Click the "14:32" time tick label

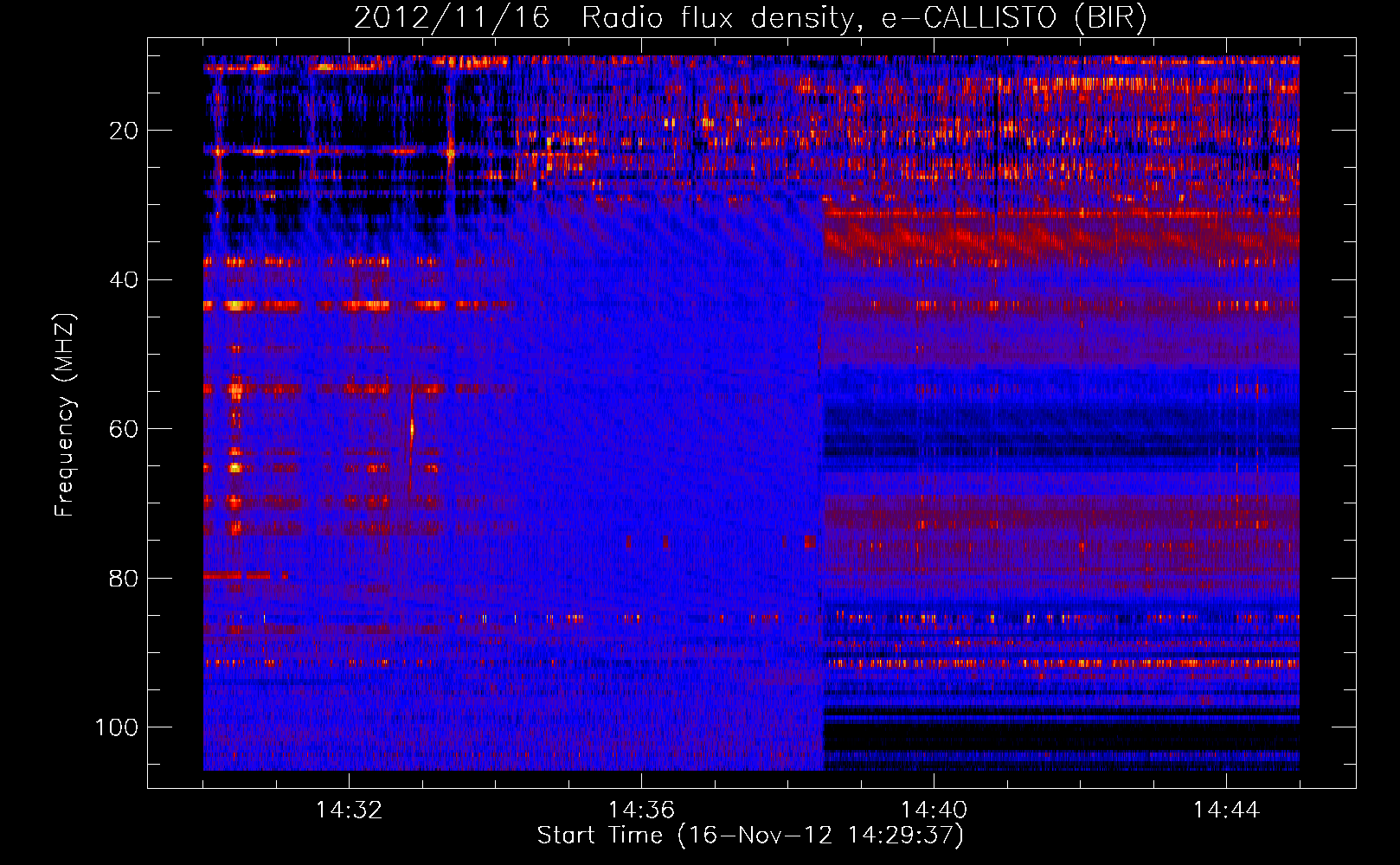pos(349,811)
